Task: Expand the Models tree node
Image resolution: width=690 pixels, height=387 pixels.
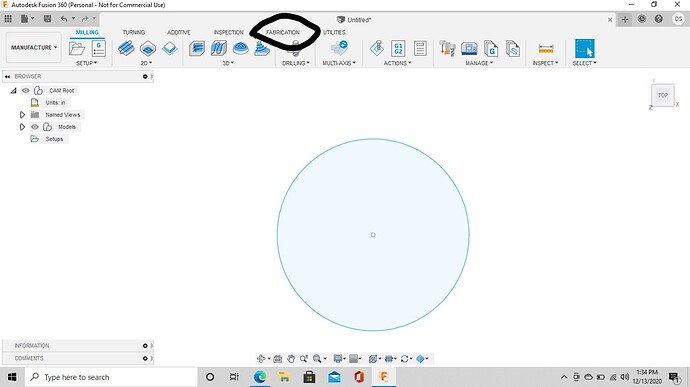Action: 22,127
